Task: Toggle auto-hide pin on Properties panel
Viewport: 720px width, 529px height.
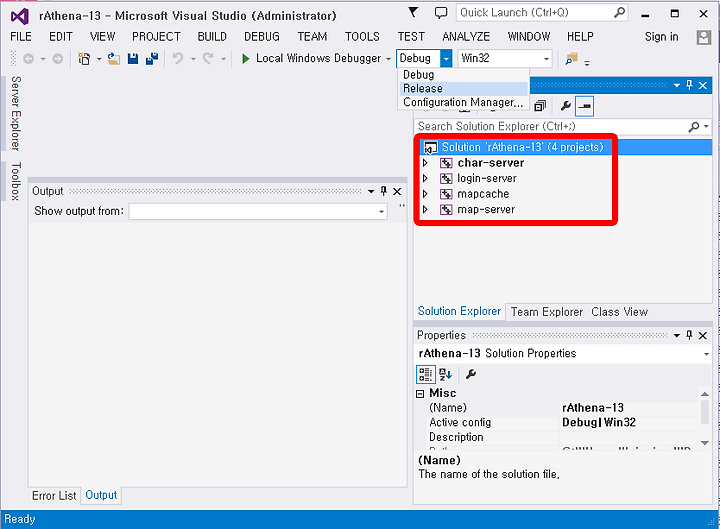Action: (x=689, y=335)
